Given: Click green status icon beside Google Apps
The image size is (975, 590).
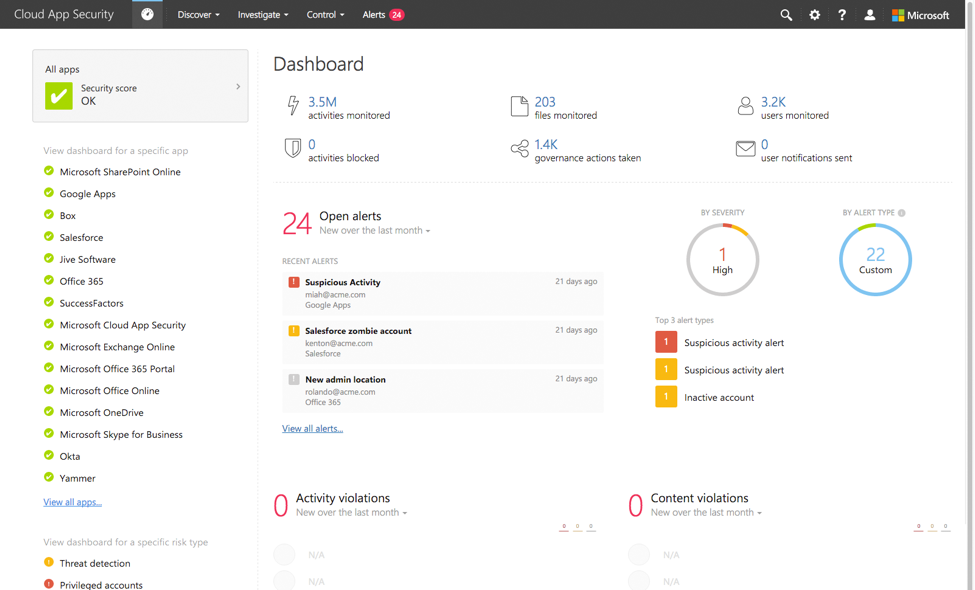Looking at the screenshot, I should tap(49, 193).
